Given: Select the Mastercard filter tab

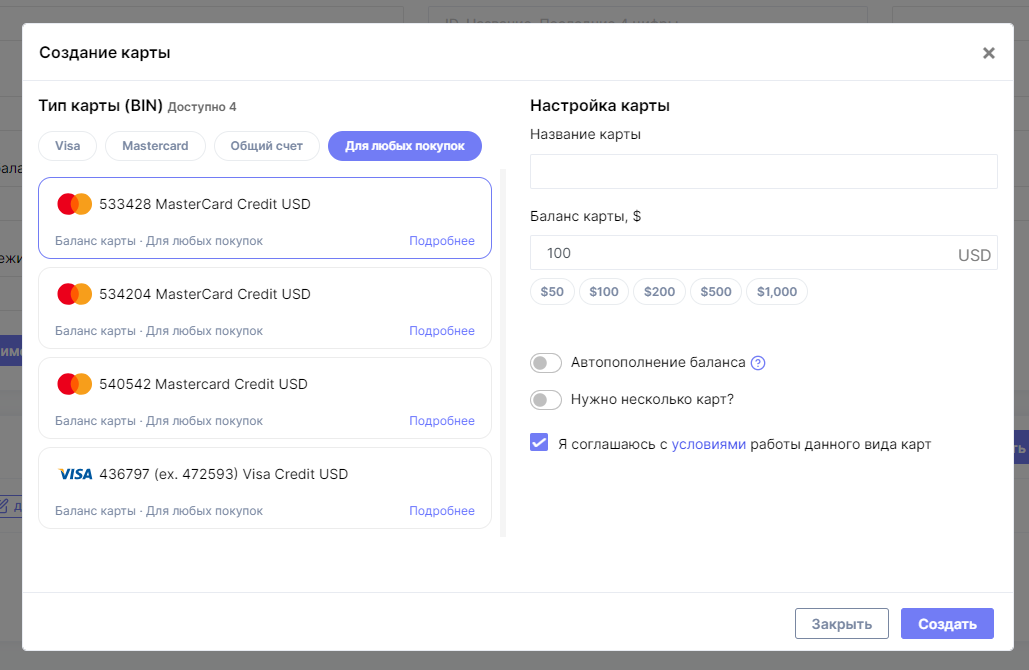Looking at the screenshot, I should 155,146.
